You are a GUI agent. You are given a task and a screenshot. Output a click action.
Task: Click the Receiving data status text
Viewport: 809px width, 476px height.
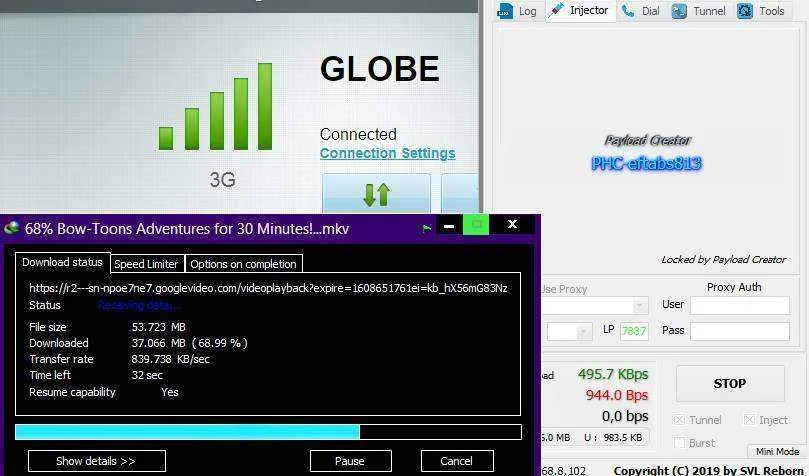(139, 305)
